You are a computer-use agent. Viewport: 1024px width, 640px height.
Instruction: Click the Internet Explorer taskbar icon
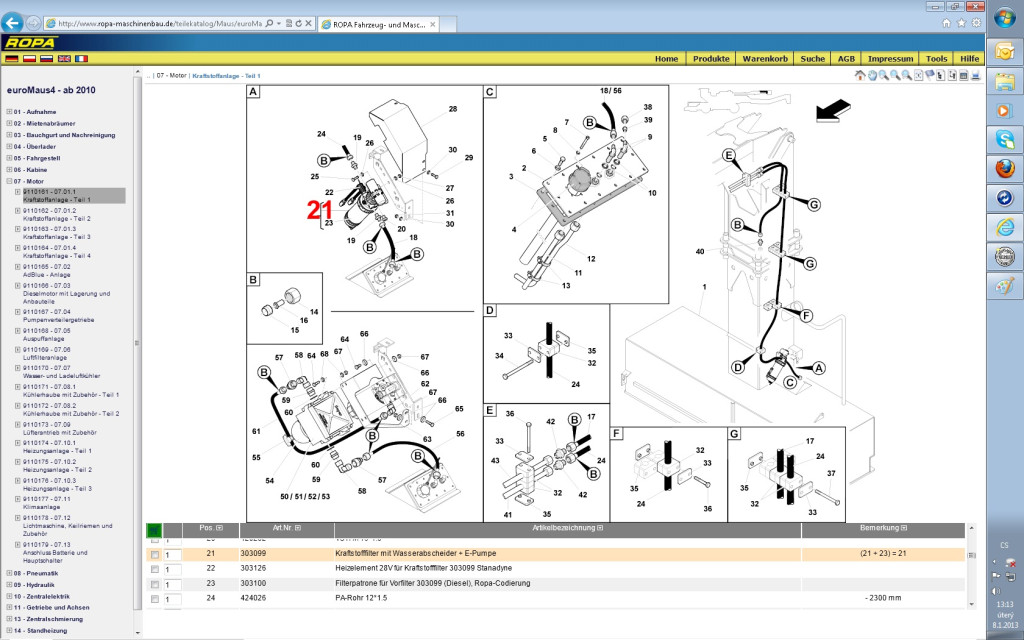pyautogui.click(x=1004, y=227)
